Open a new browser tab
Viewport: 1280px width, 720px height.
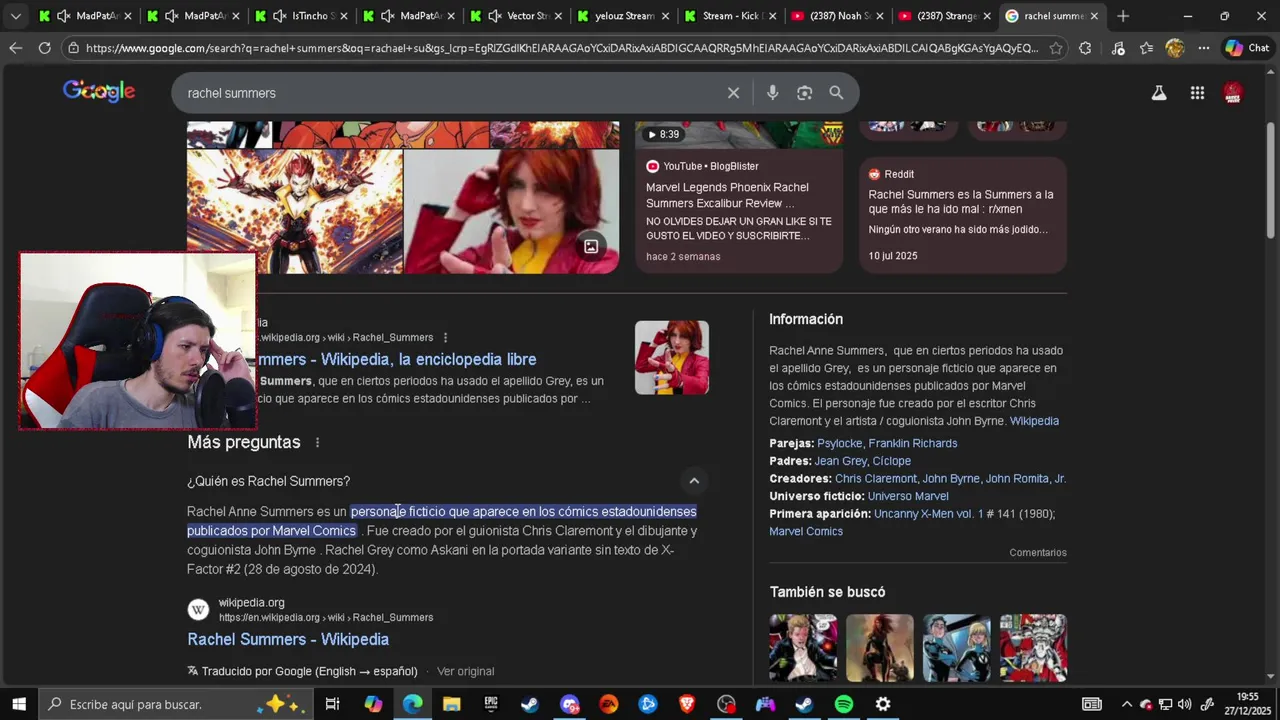1122,16
